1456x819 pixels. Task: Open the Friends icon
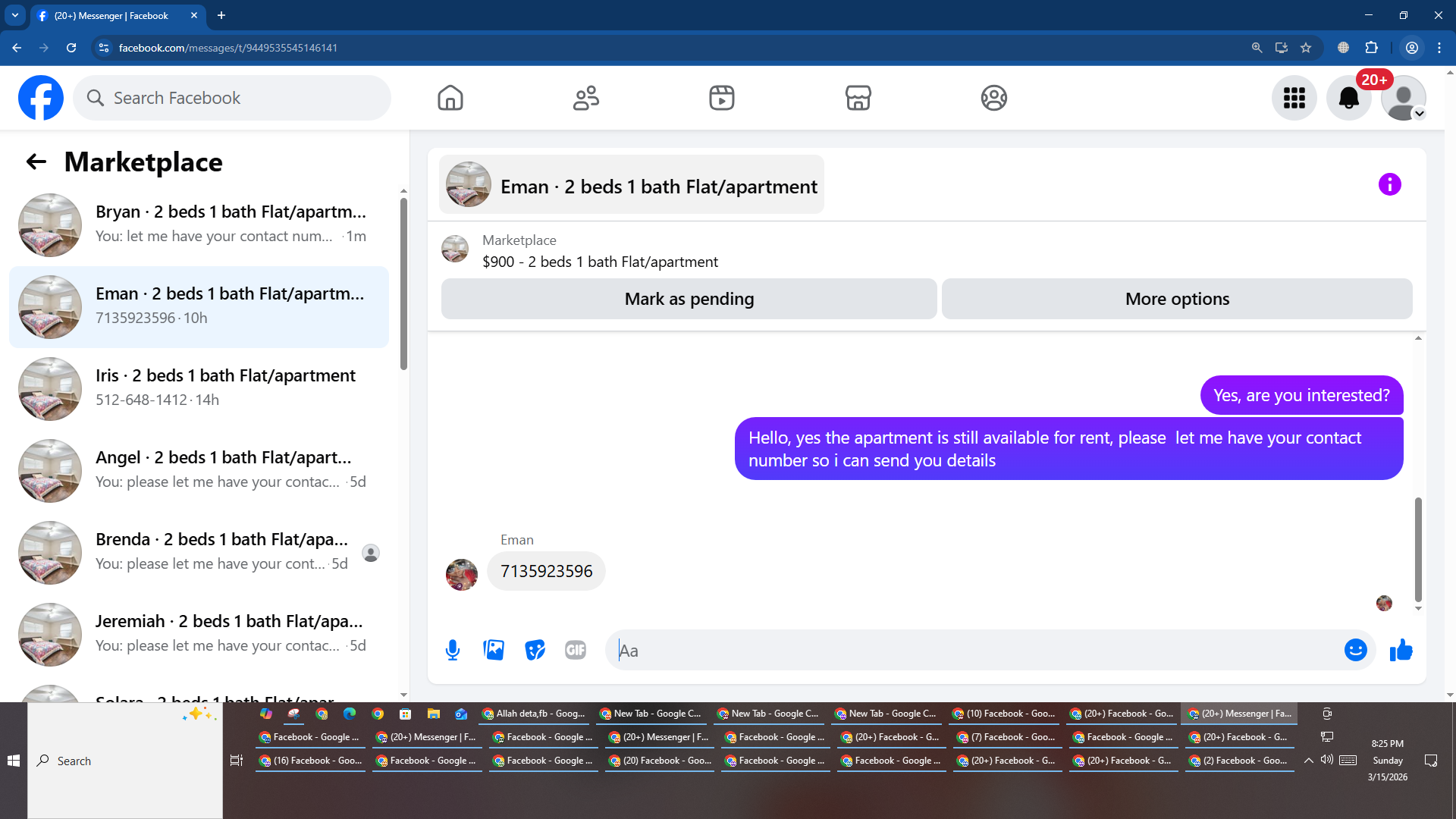586,98
